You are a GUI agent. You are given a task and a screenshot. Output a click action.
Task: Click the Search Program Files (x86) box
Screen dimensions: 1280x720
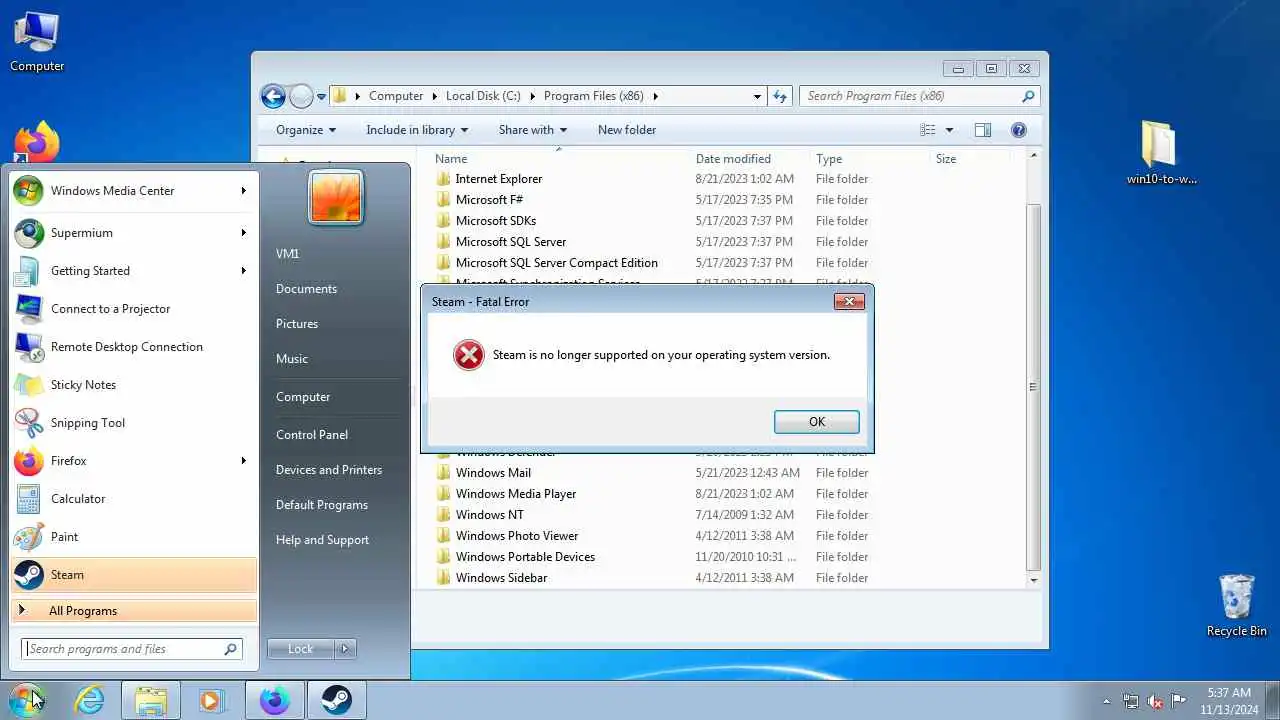coord(919,96)
